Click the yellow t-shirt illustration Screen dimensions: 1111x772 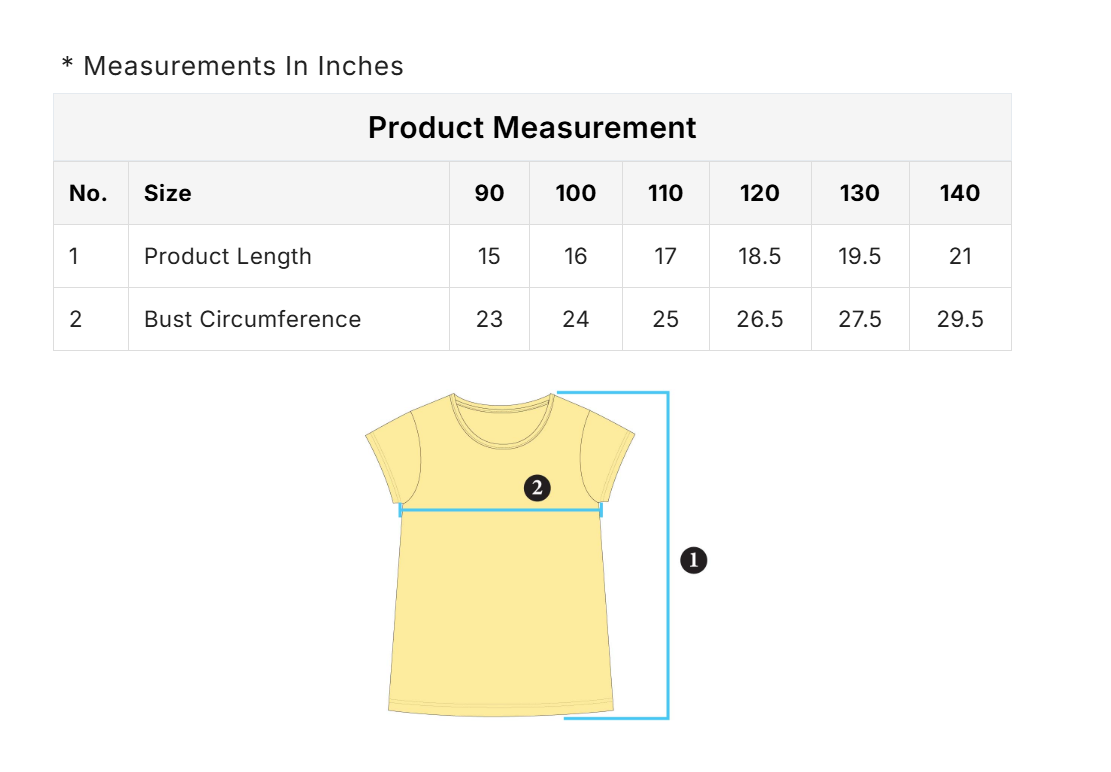[x=500, y=600]
